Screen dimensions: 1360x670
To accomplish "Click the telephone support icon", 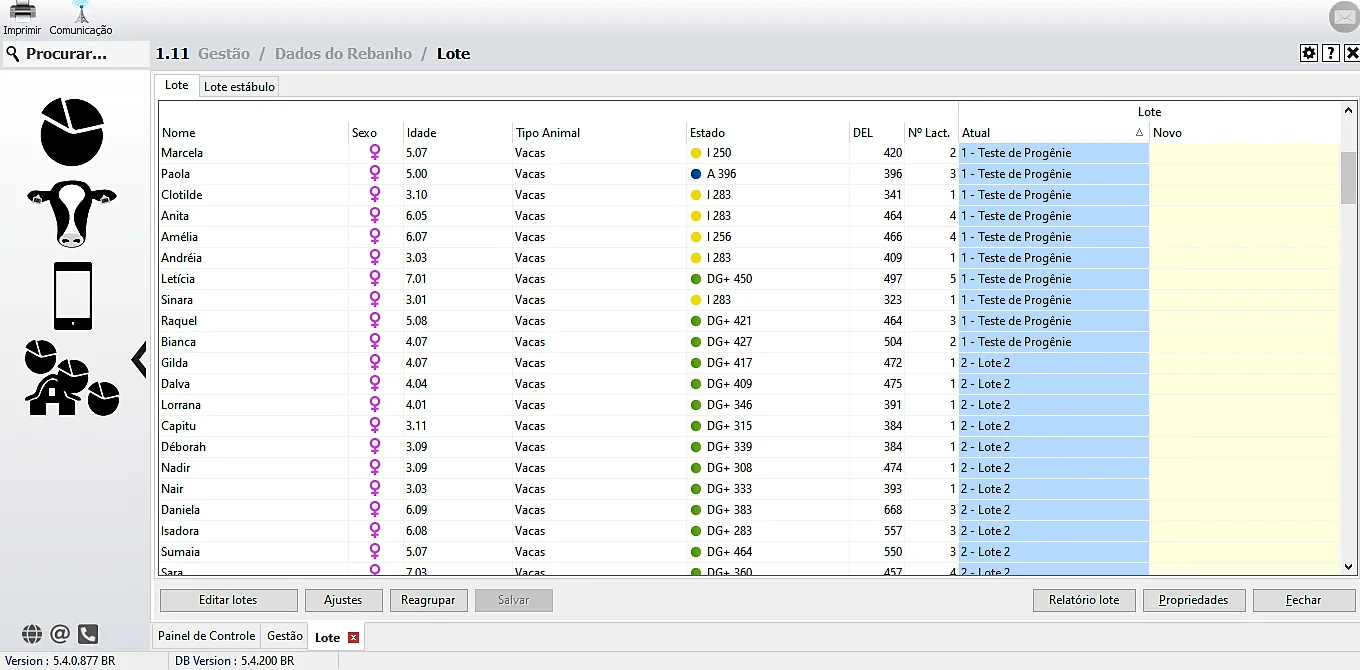I will click(88, 634).
